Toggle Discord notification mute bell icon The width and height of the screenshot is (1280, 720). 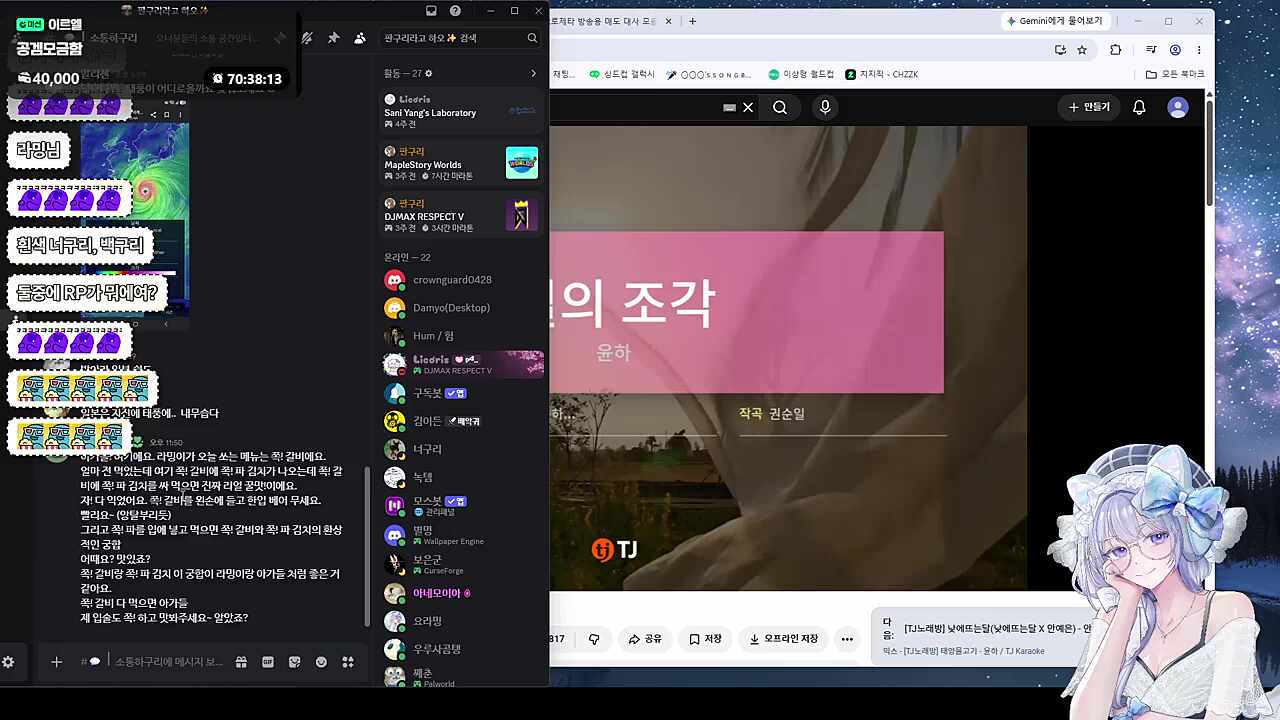[307, 38]
